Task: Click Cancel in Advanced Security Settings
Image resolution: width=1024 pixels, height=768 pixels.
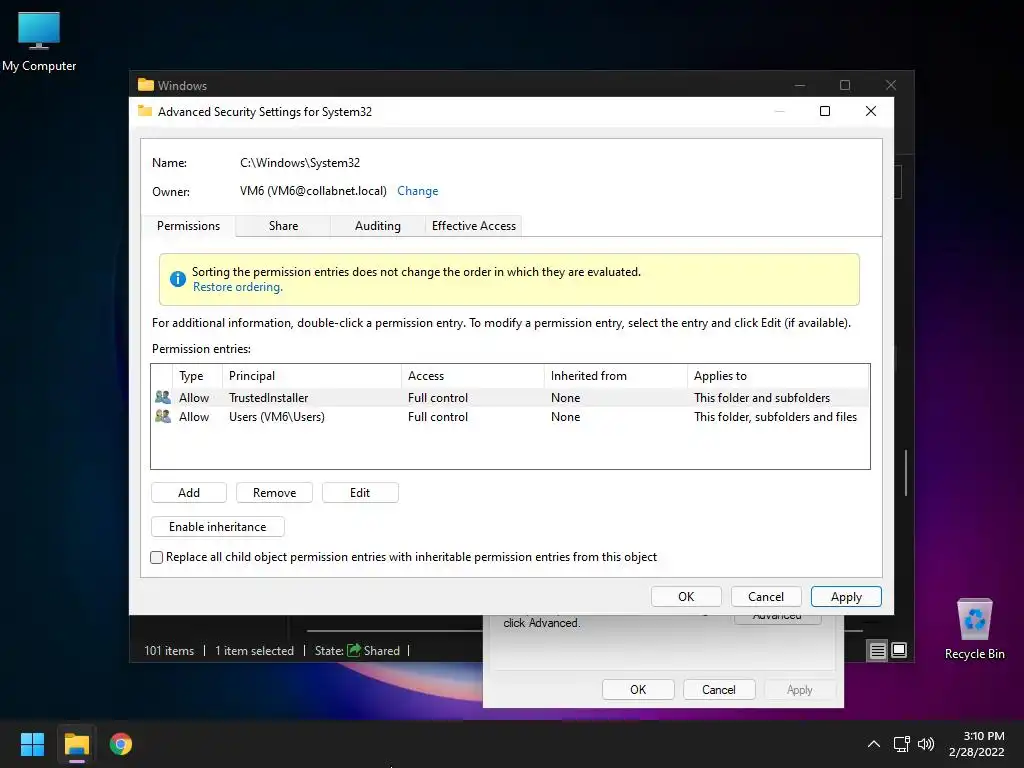Action: (x=765, y=596)
